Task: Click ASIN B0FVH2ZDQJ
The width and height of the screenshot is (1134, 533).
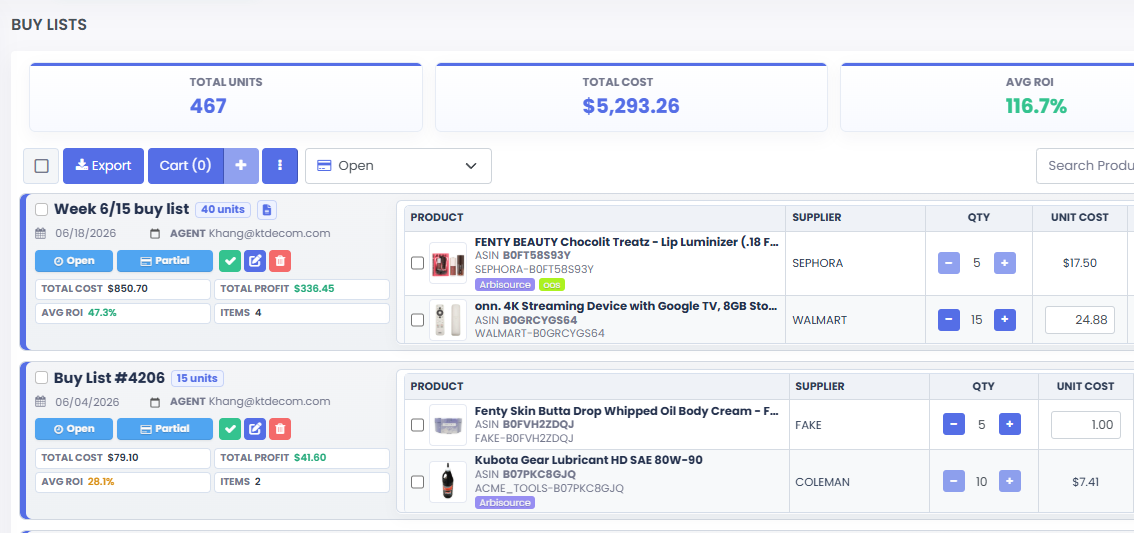Action: point(539,425)
